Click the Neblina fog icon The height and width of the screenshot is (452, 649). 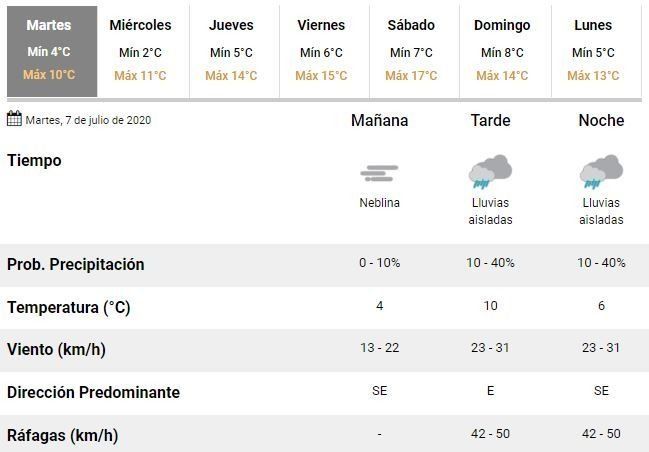tap(379, 174)
